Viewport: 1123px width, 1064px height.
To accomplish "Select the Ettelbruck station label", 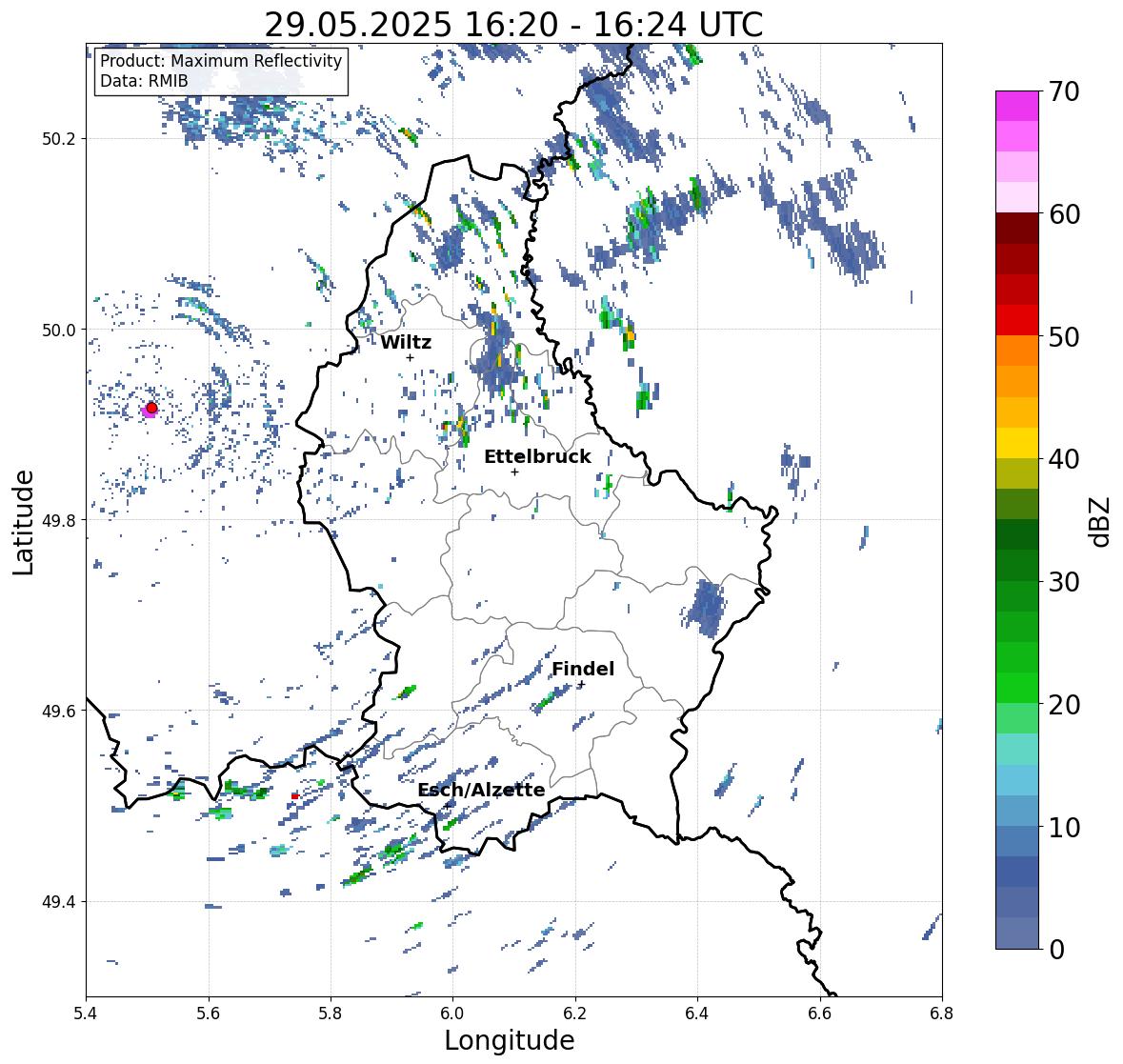I will pos(537,456).
